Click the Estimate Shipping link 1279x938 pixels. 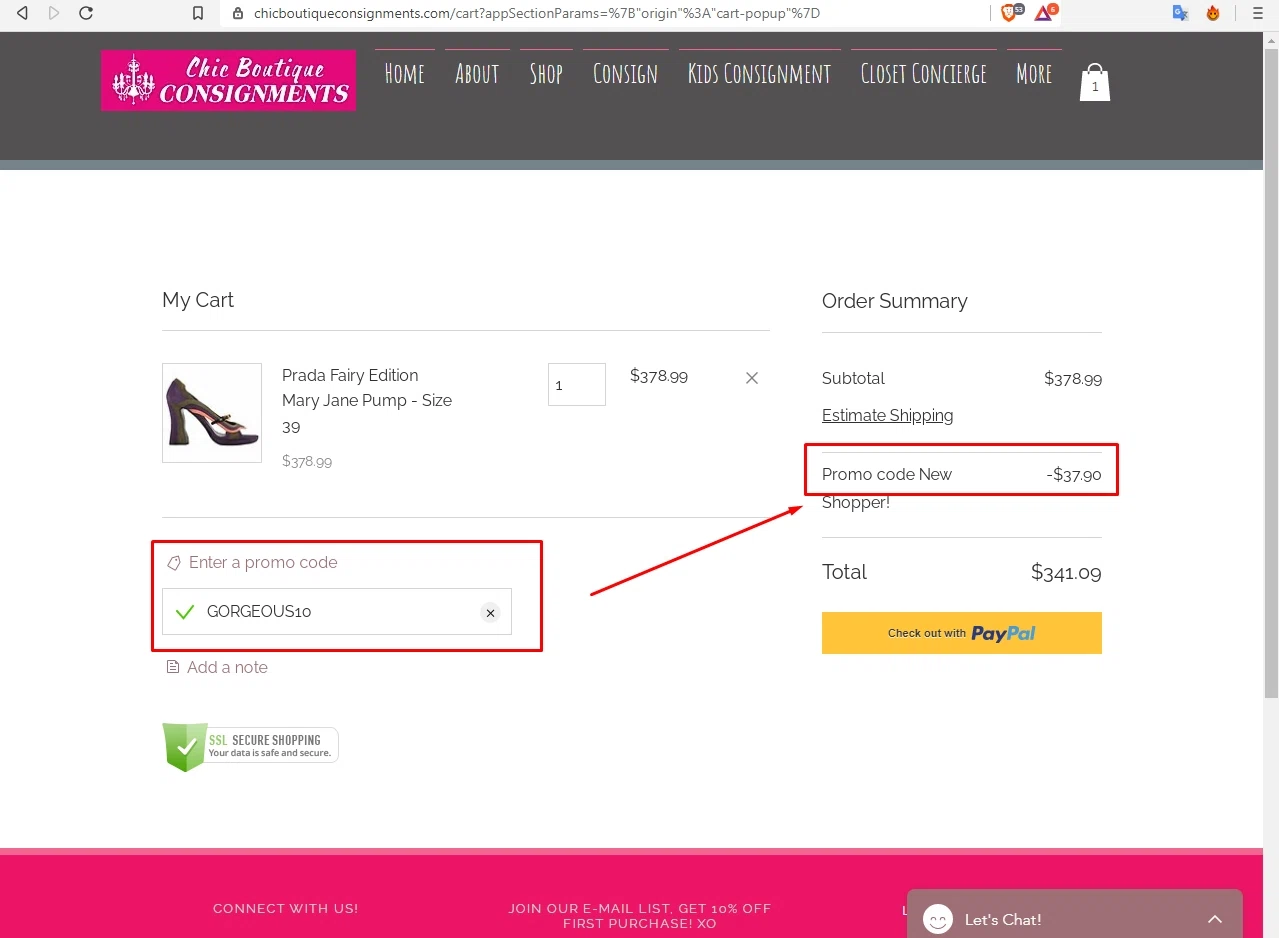(887, 415)
